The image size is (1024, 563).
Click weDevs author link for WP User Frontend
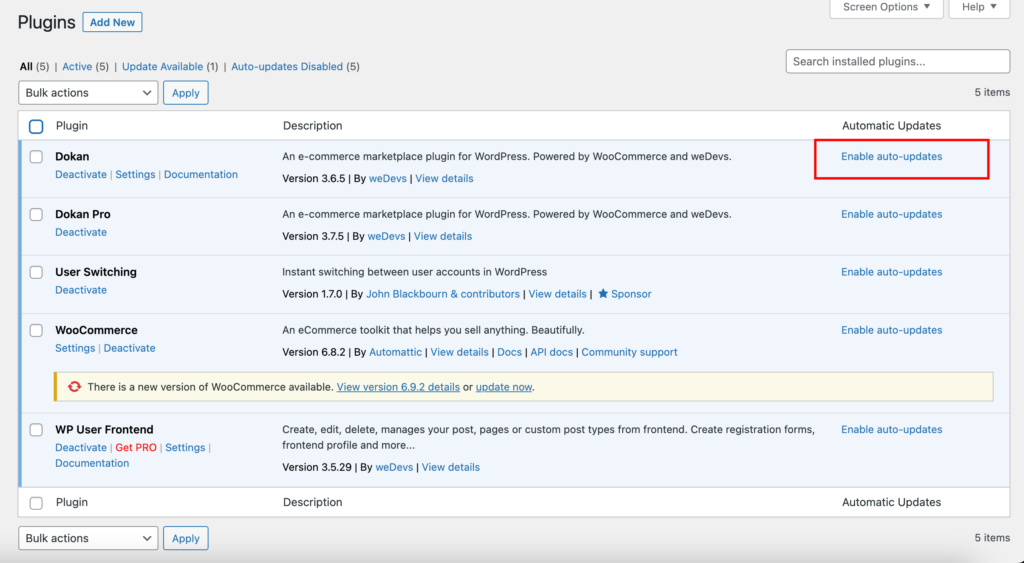394,467
